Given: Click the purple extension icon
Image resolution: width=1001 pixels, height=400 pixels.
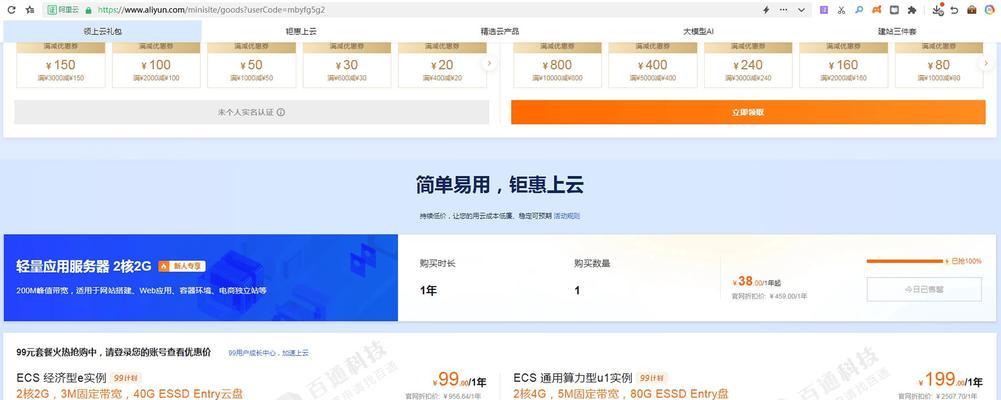Looking at the screenshot, I should point(824,10).
